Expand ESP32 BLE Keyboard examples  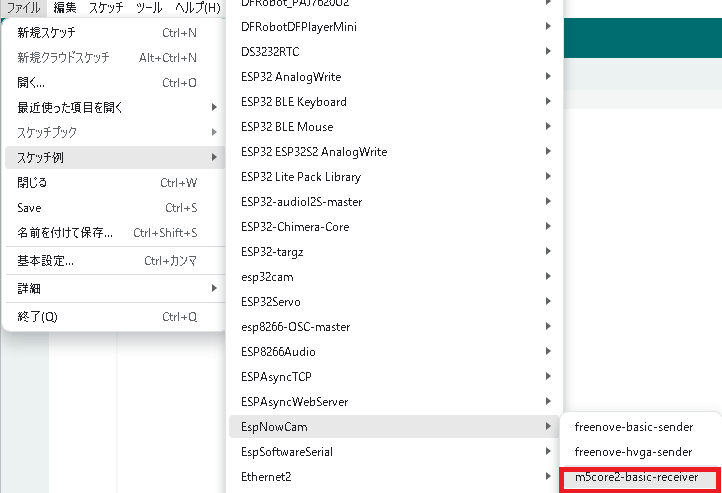tap(396, 102)
